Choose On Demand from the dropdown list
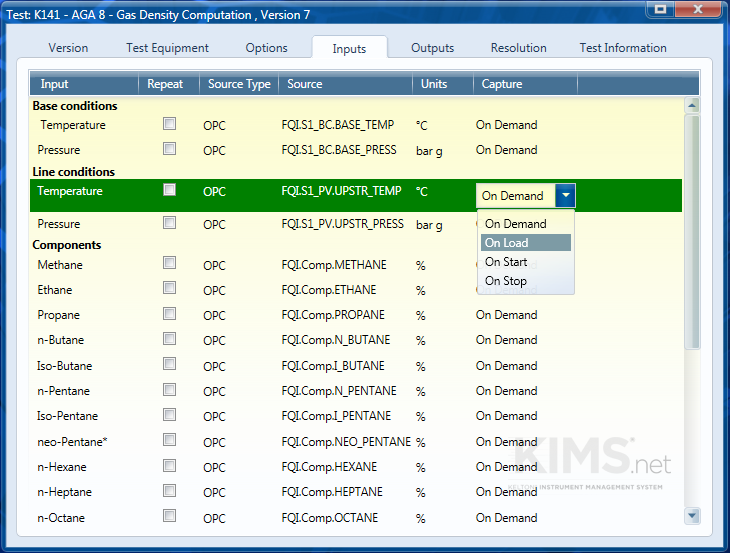Image resolution: width=730 pixels, height=553 pixels. [526, 224]
